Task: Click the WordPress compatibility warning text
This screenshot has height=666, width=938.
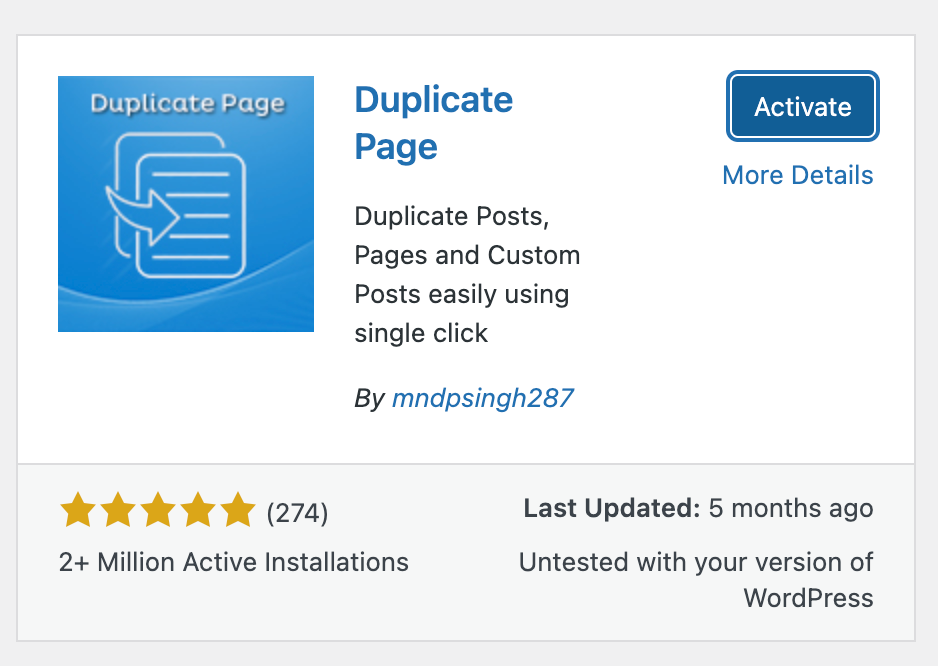Action: (696, 581)
